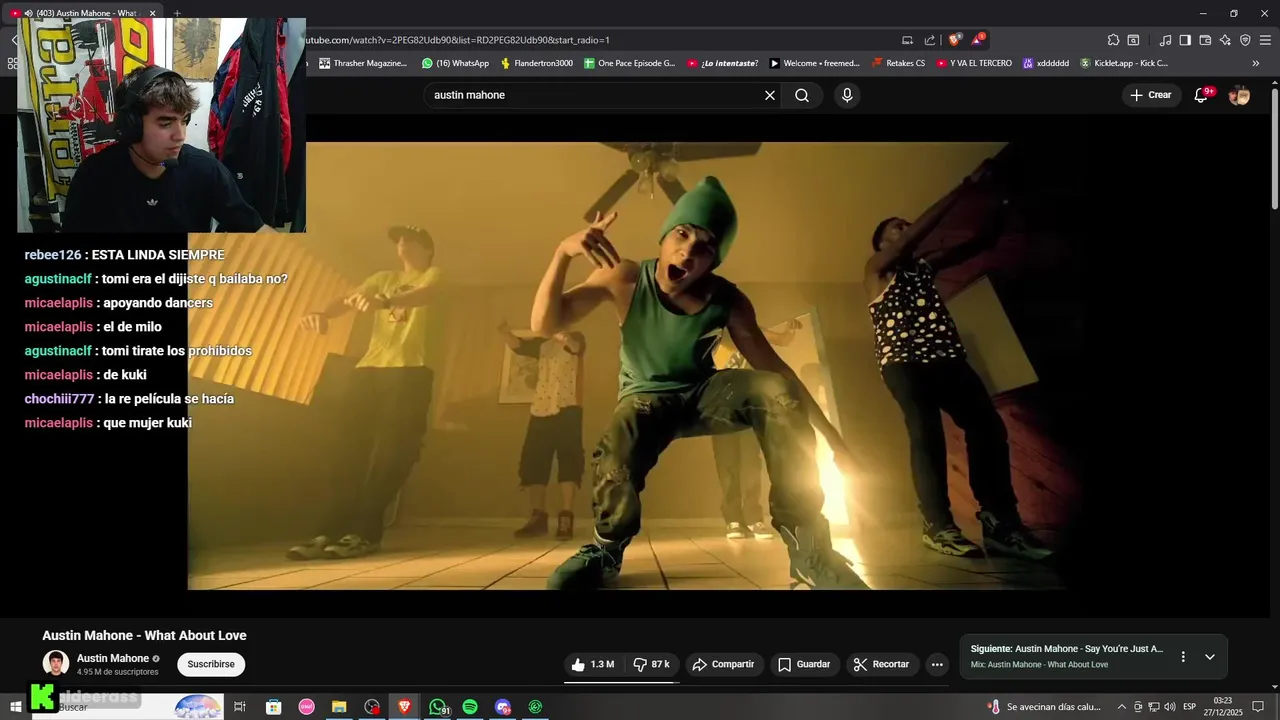Save video with the Guardar button
Image resolution: width=1280 pixels, height=720 pixels.
point(804,664)
